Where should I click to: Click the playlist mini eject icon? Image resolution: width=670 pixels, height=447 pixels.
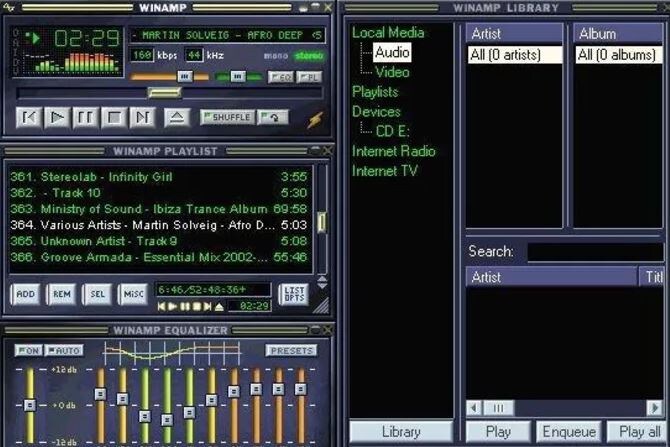pos(219,306)
